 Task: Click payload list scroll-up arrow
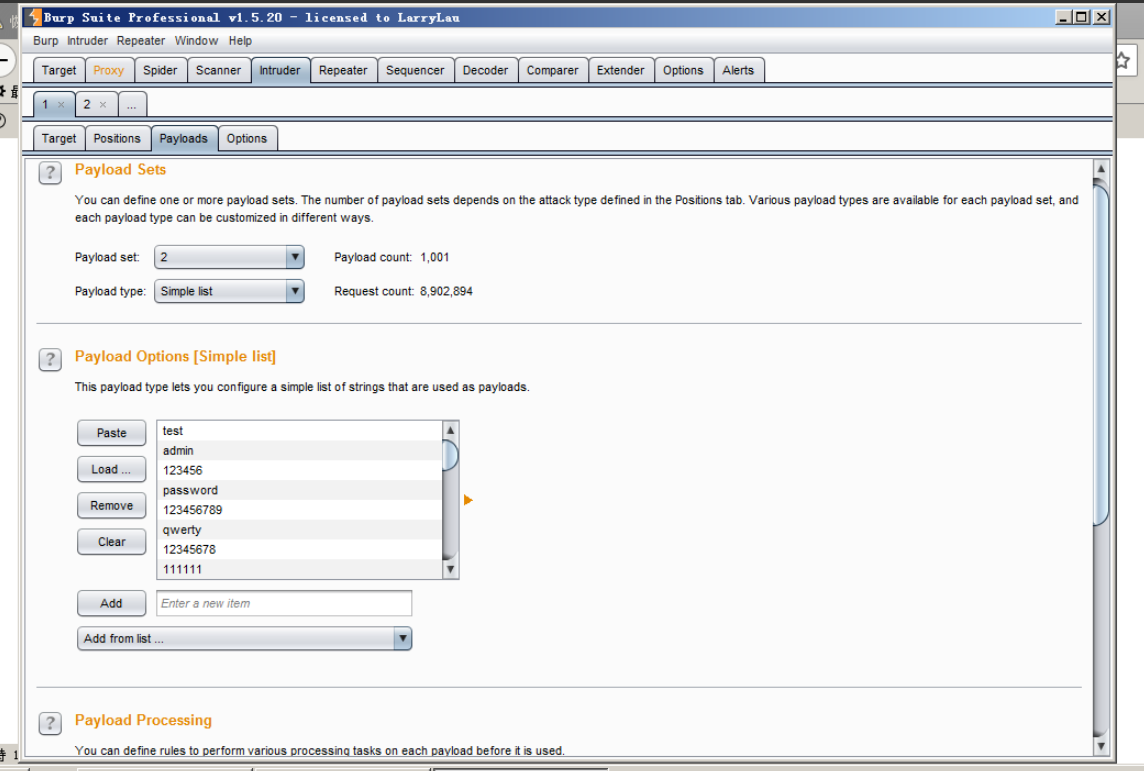pos(450,430)
